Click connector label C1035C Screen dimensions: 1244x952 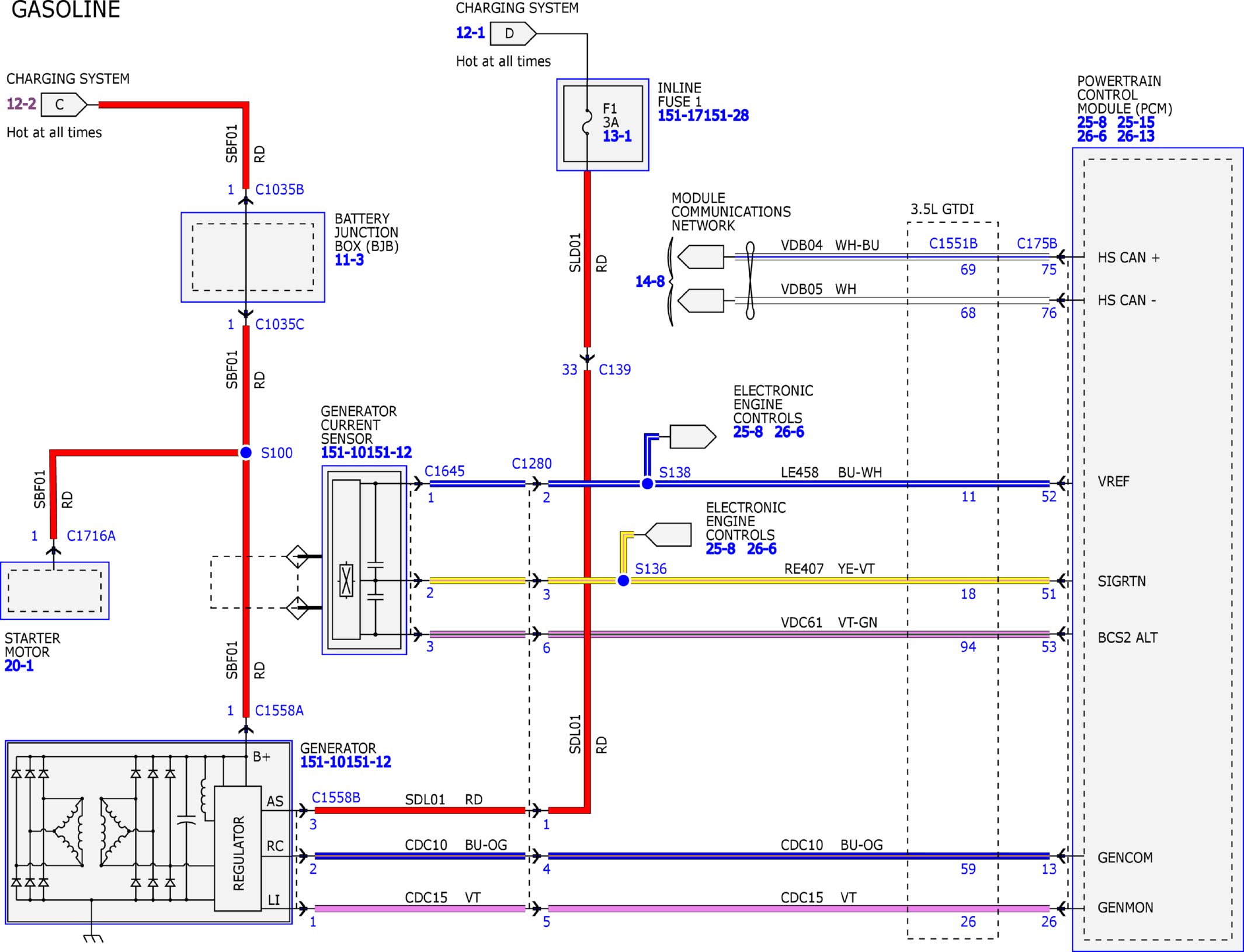click(280, 324)
